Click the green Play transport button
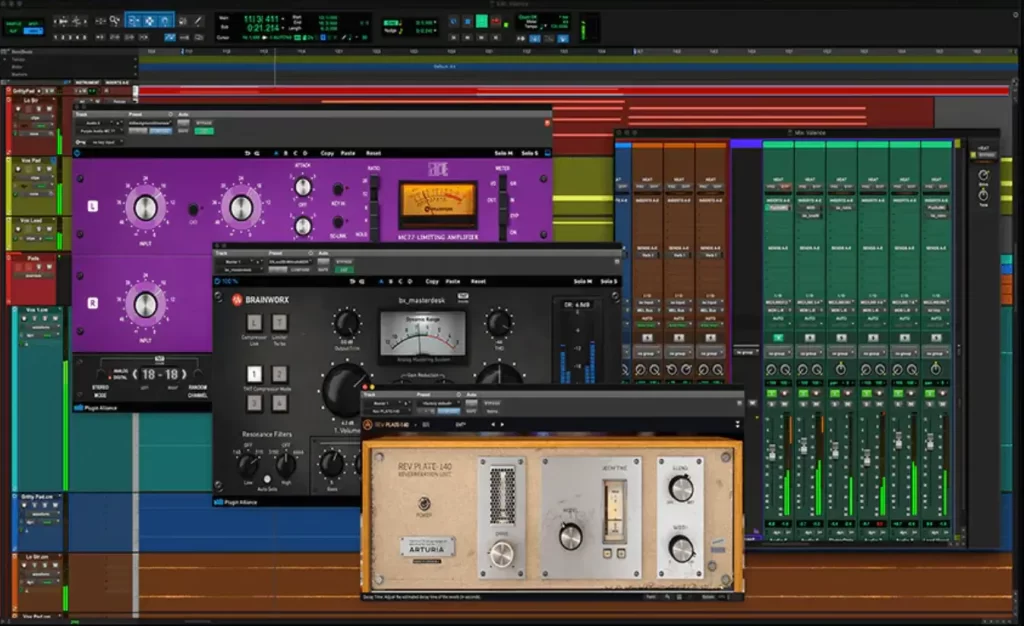This screenshot has height=626, width=1024. (482, 22)
